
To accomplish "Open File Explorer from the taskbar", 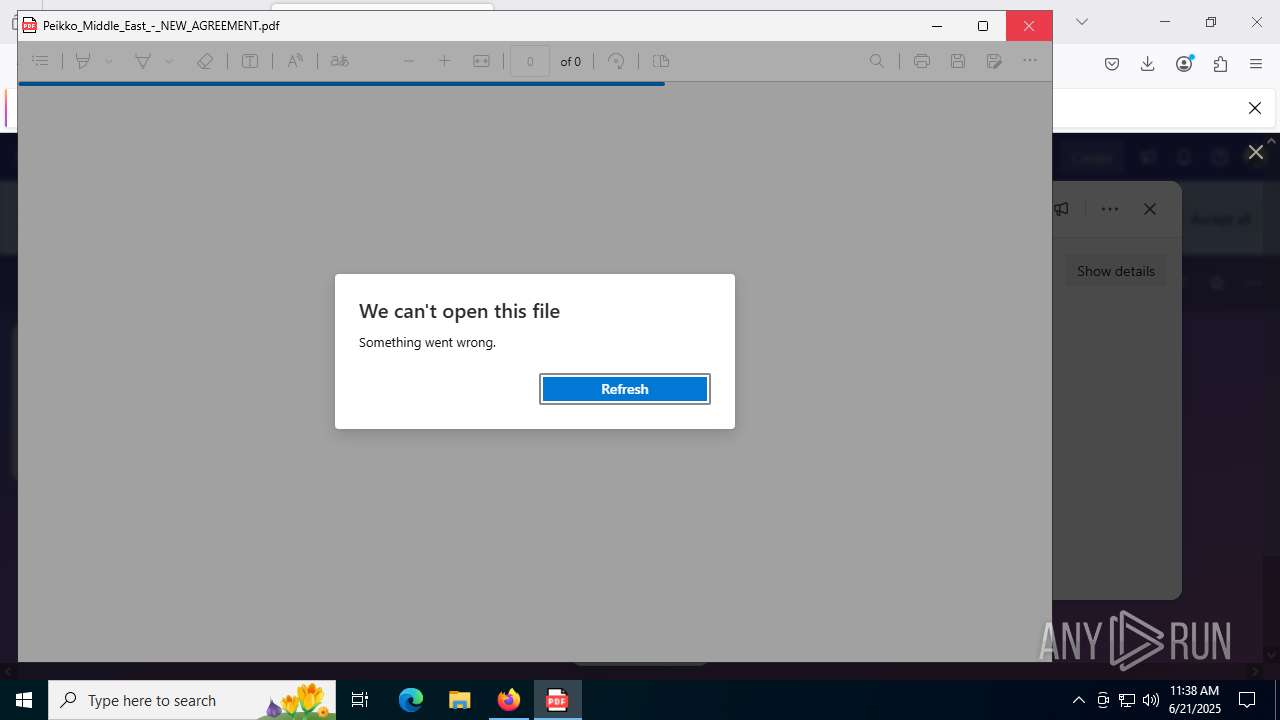I will tap(459, 700).
